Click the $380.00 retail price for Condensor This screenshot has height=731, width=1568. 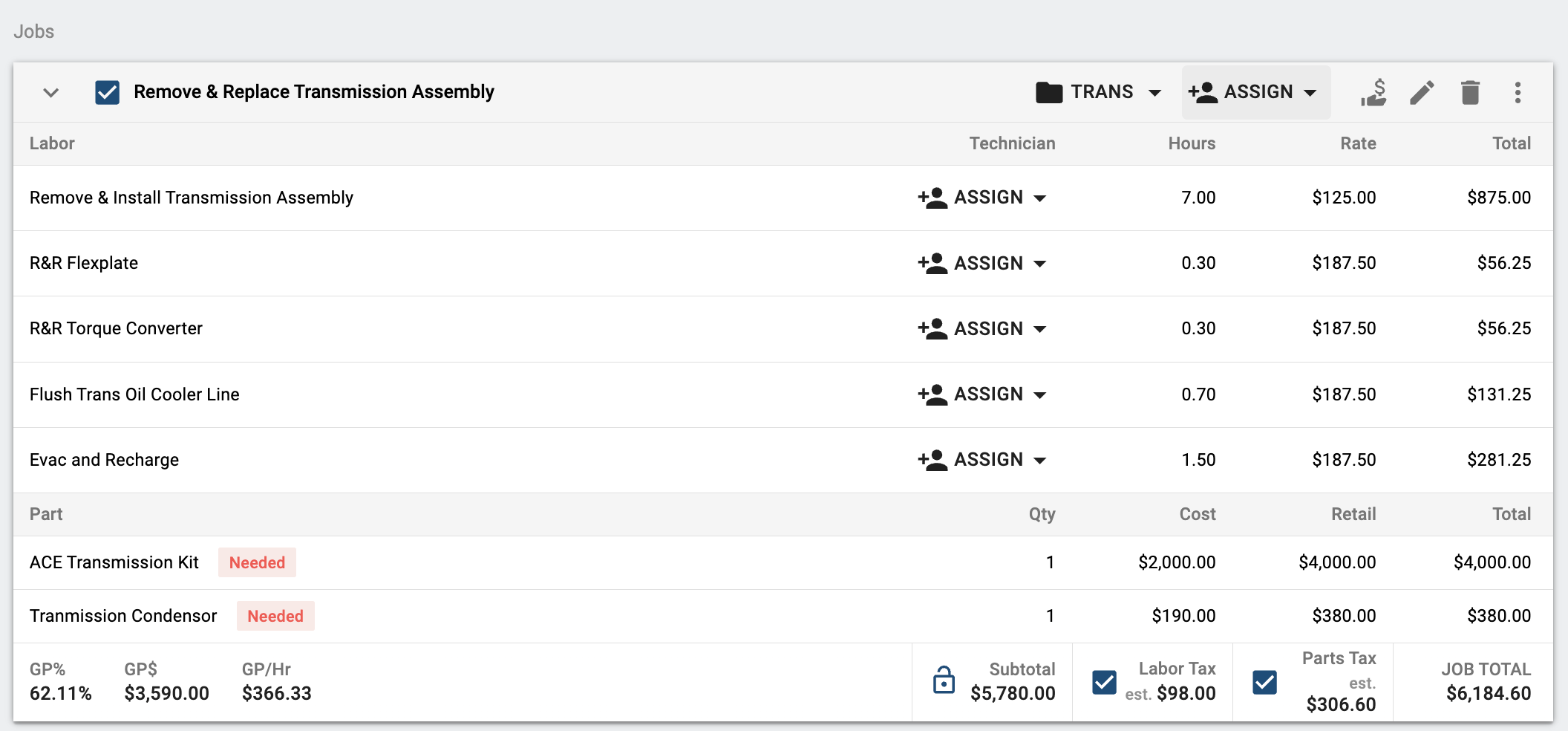tap(1344, 616)
